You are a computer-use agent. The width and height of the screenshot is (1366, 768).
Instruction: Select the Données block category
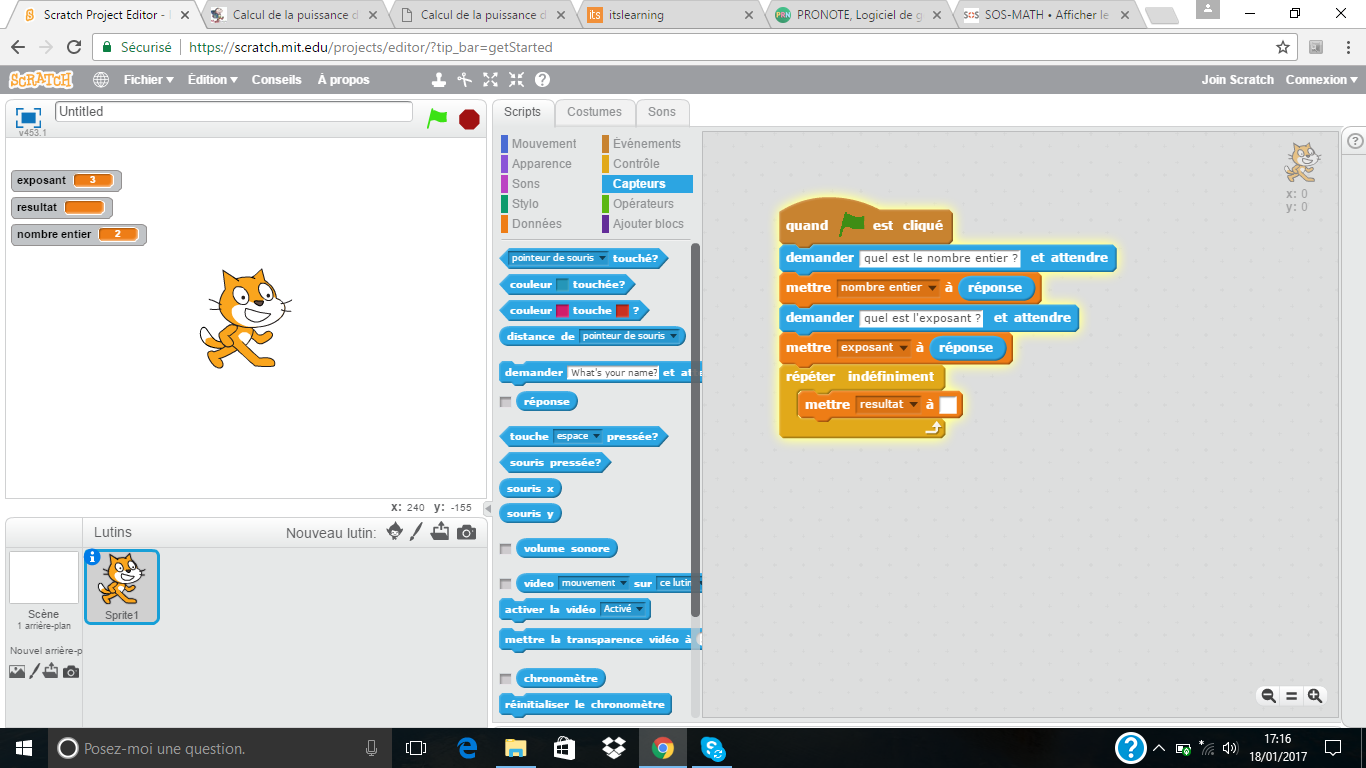point(536,224)
